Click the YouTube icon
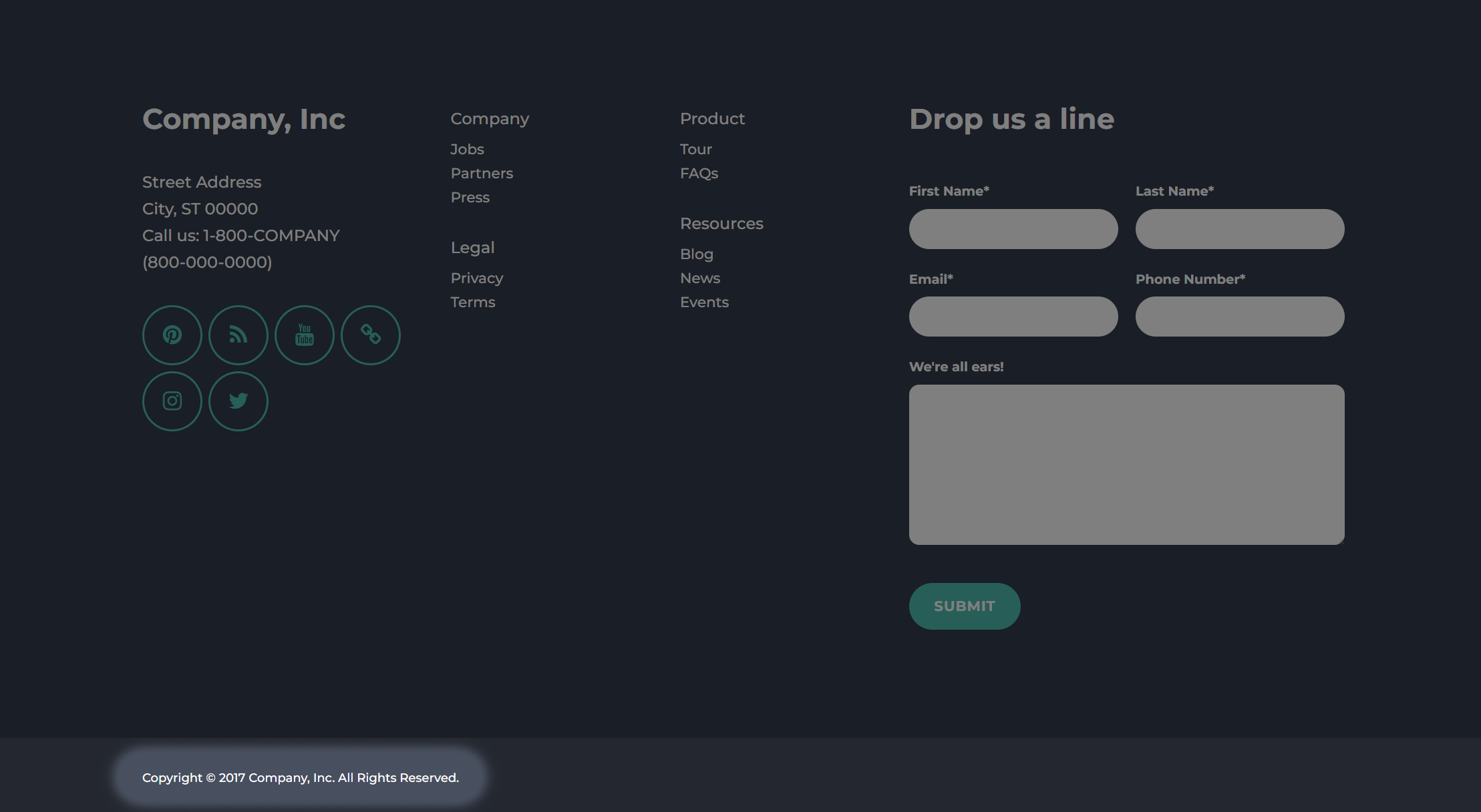This screenshot has width=1481, height=812. (x=304, y=335)
